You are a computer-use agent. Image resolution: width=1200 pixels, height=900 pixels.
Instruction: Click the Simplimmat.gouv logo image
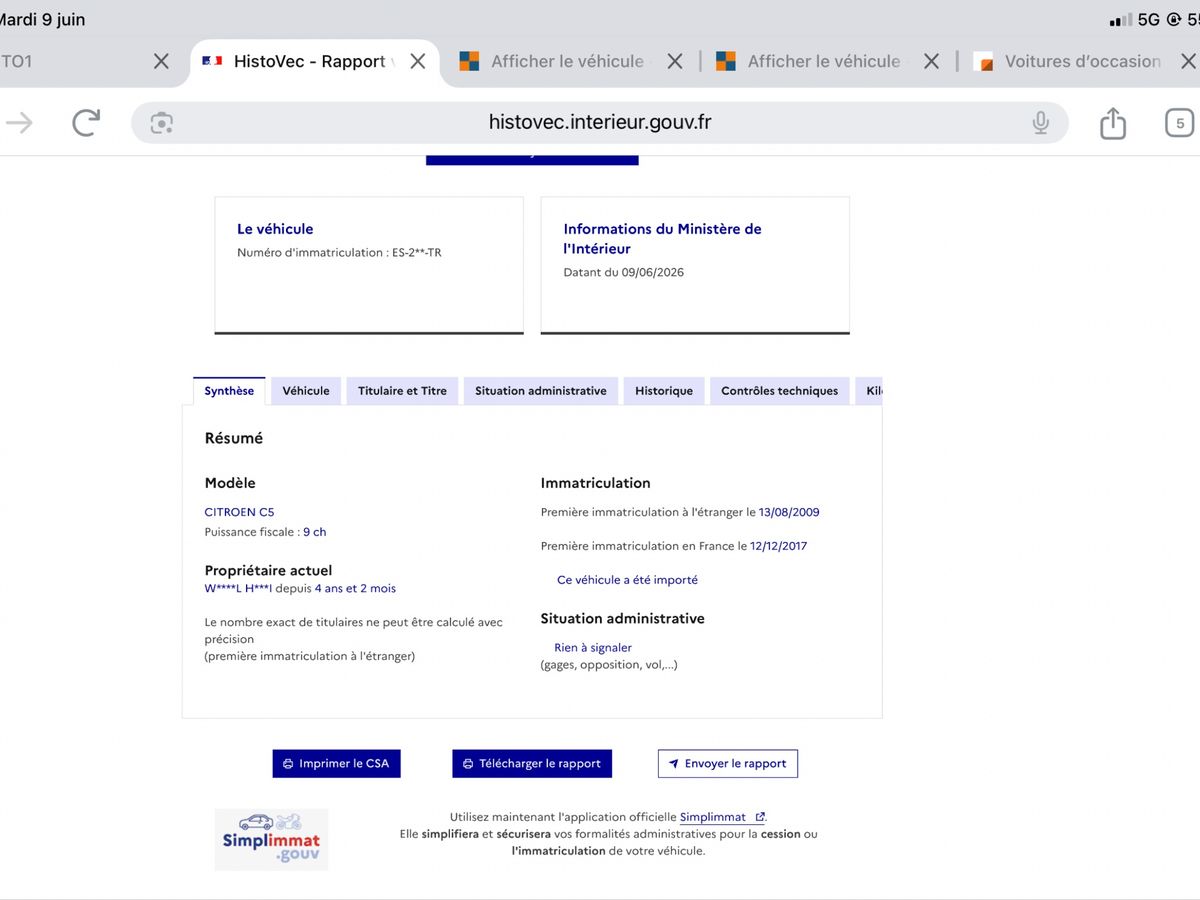pos(271,840)
